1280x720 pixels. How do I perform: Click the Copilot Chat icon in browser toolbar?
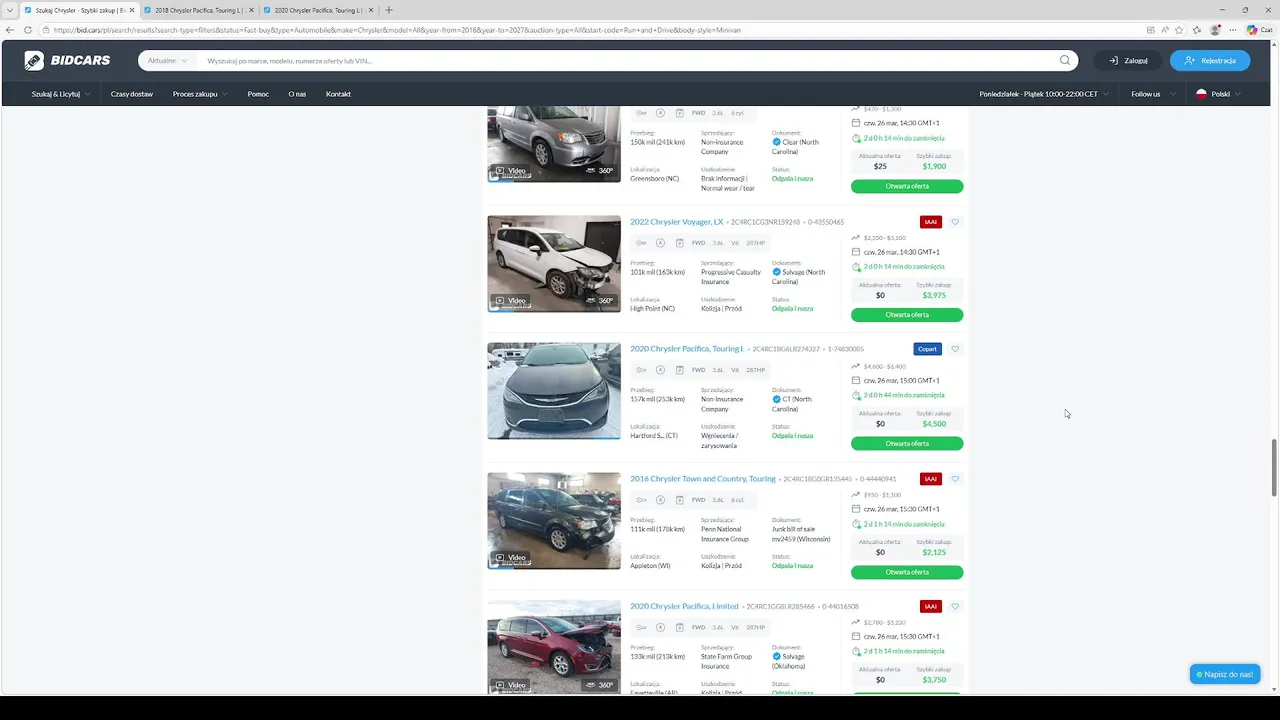(x=1259, y=30)
